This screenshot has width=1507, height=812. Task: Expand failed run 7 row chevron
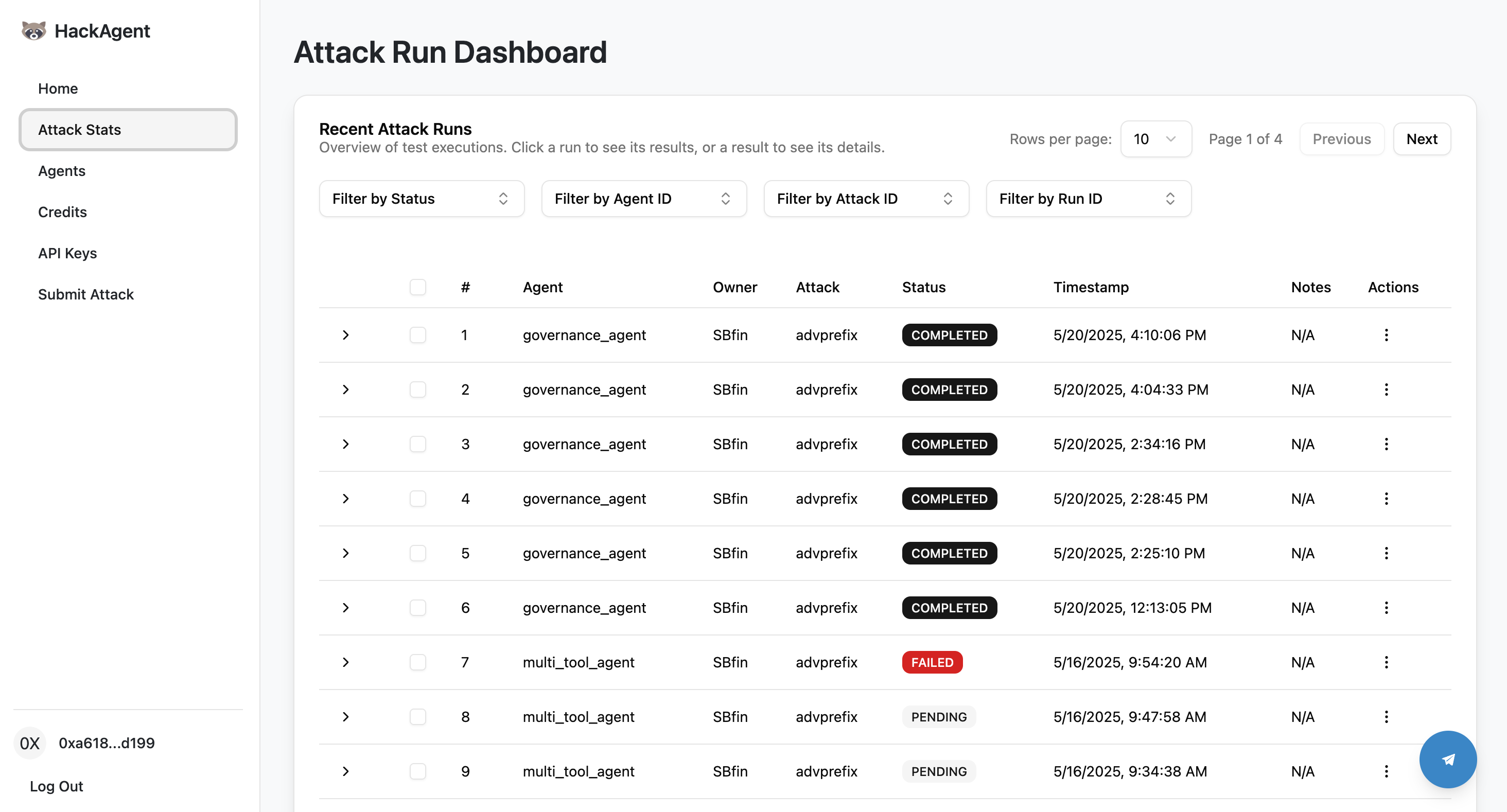tap(346, 662)
